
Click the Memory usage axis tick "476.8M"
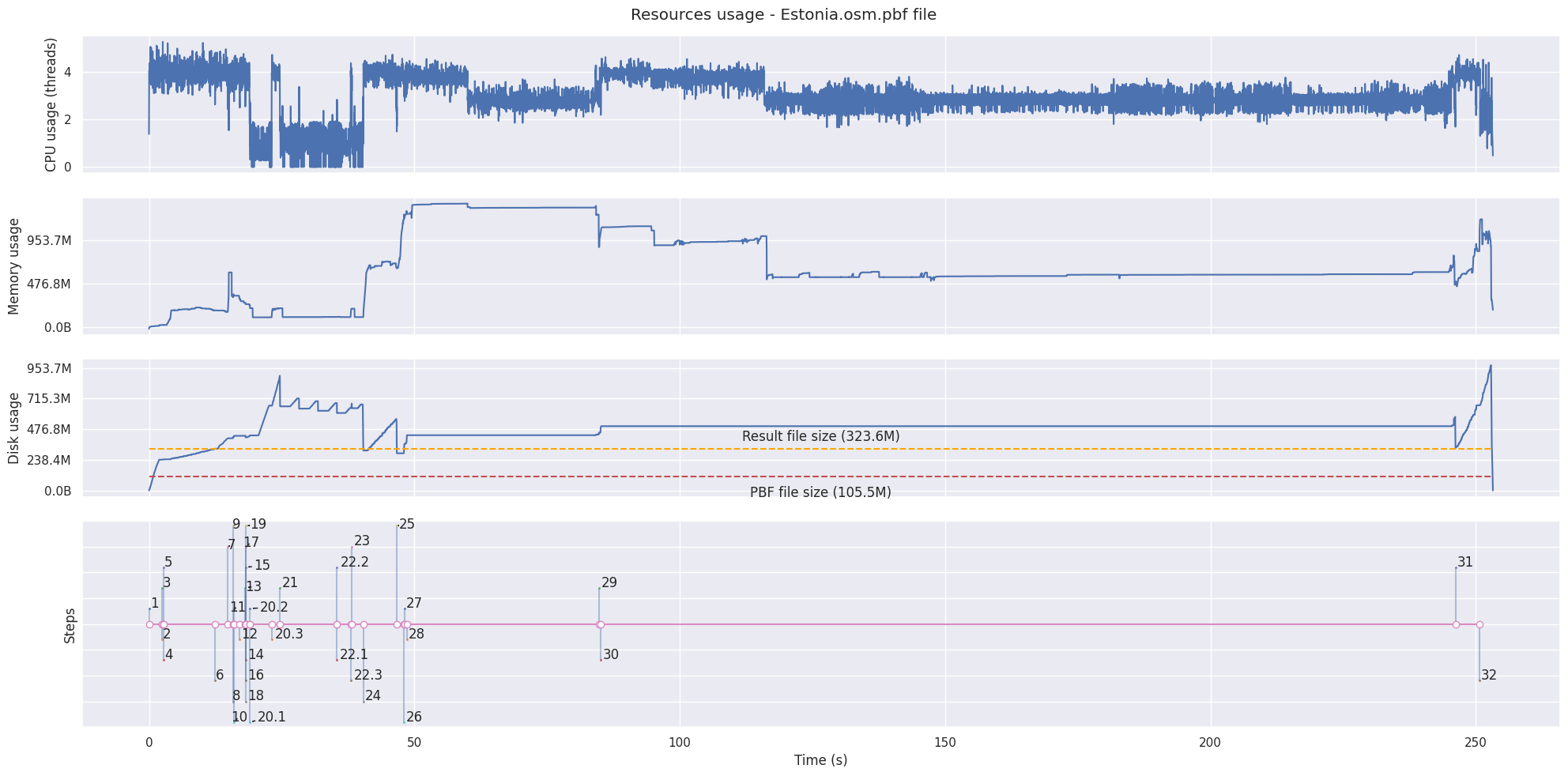[x=50, y=284]
